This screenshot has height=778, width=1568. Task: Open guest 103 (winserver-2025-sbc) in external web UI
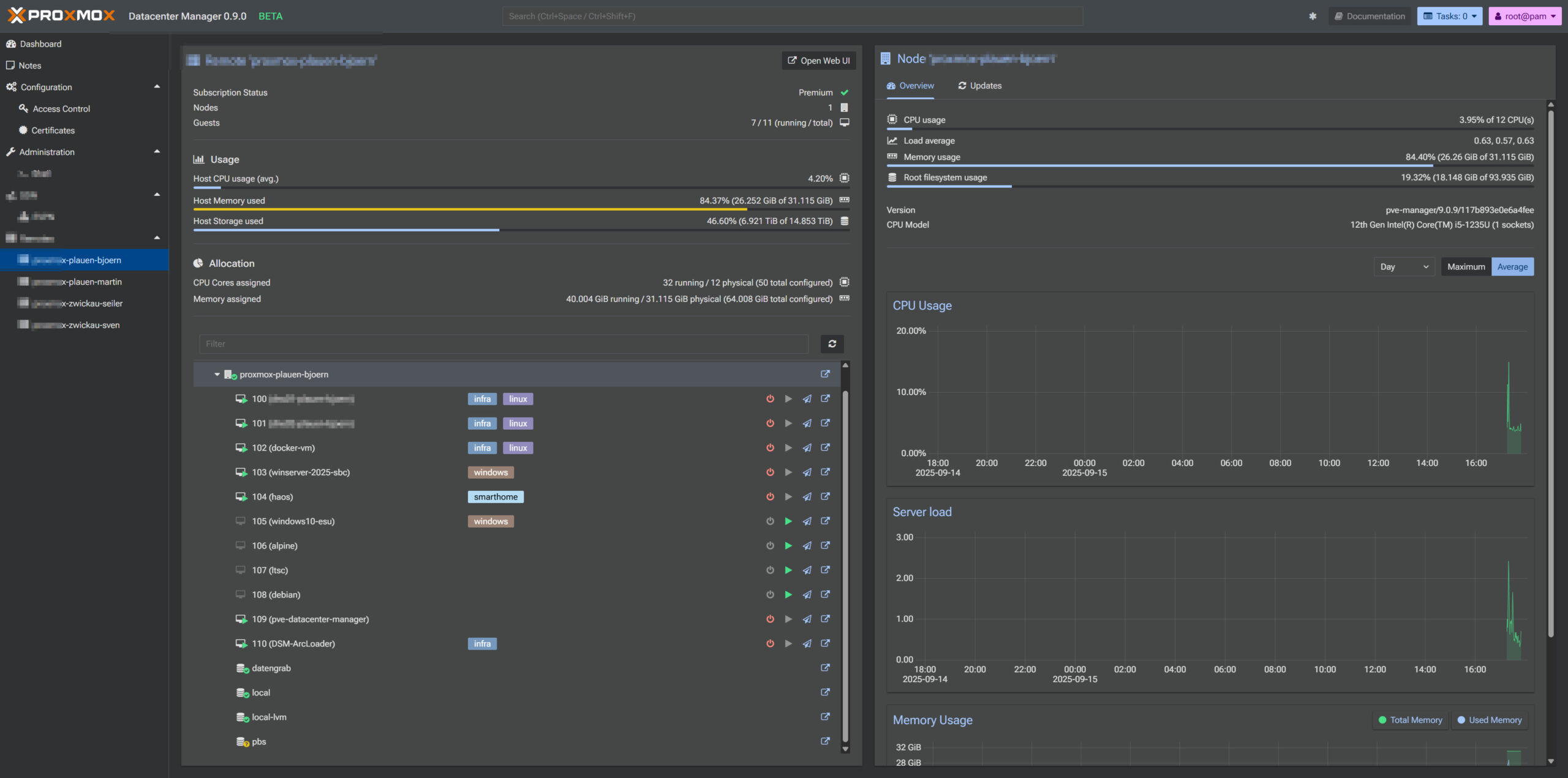pos(825,472)
